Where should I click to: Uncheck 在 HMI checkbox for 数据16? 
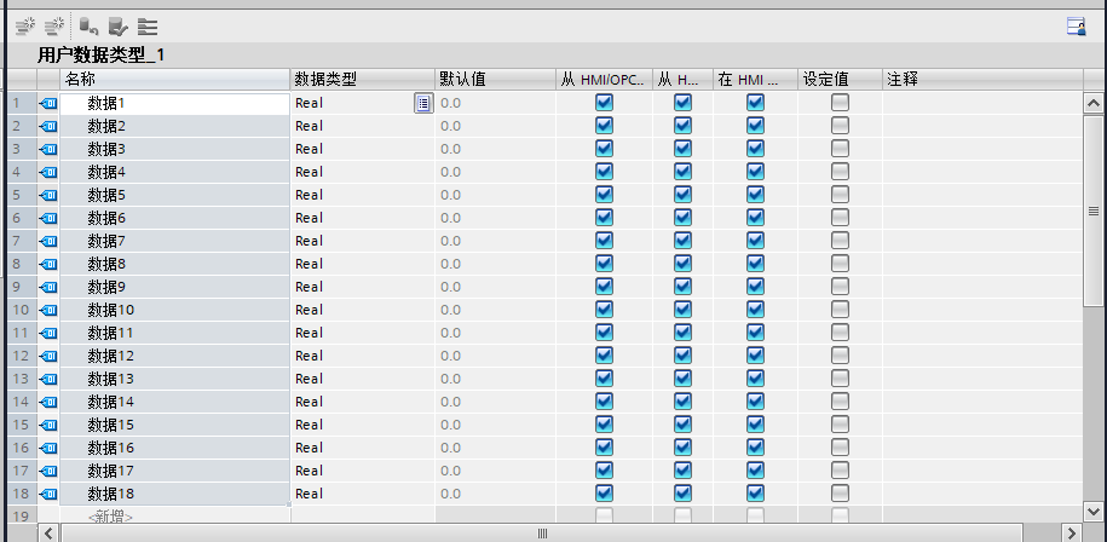click(755, 447)
